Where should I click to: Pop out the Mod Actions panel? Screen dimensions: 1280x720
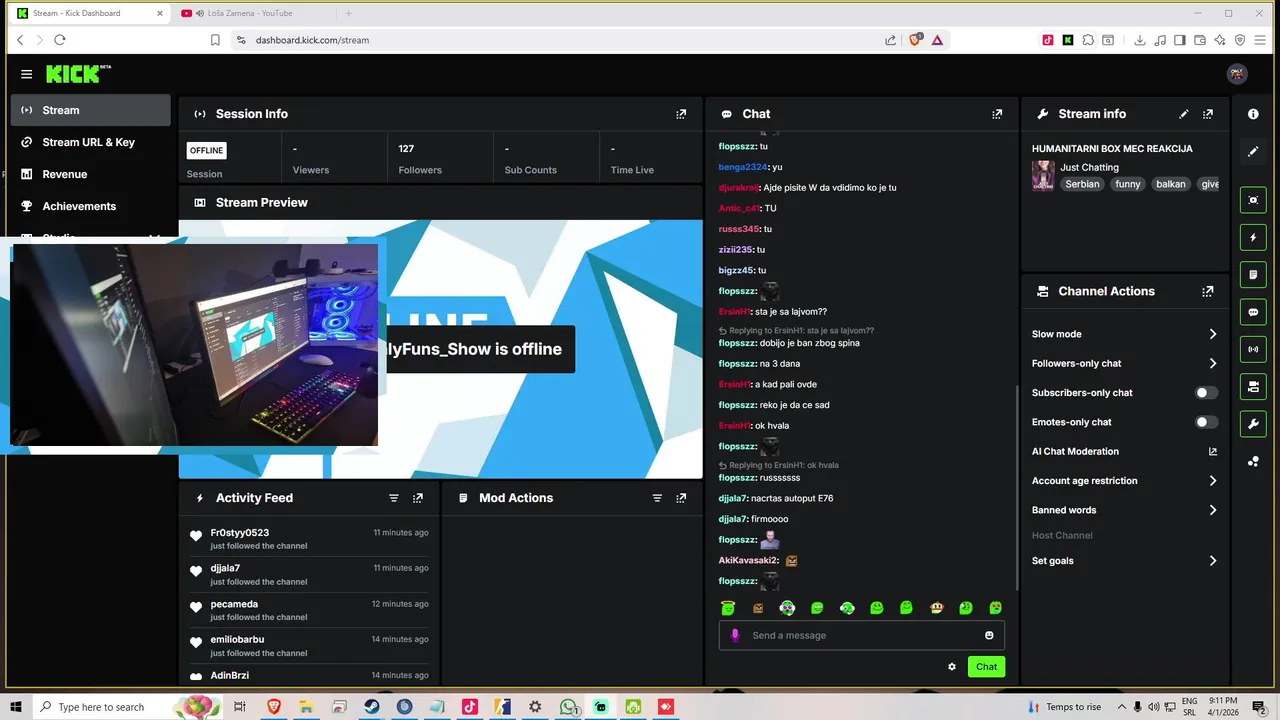681,498
